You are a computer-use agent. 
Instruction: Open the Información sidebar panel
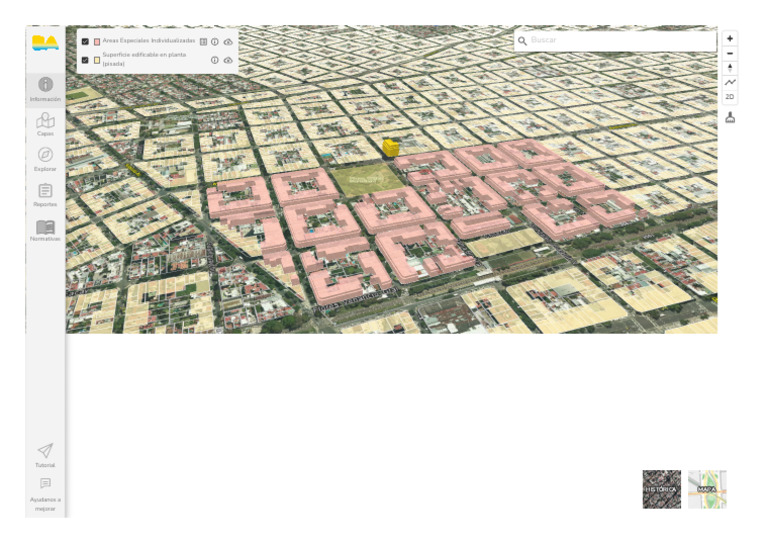point(45,89)
